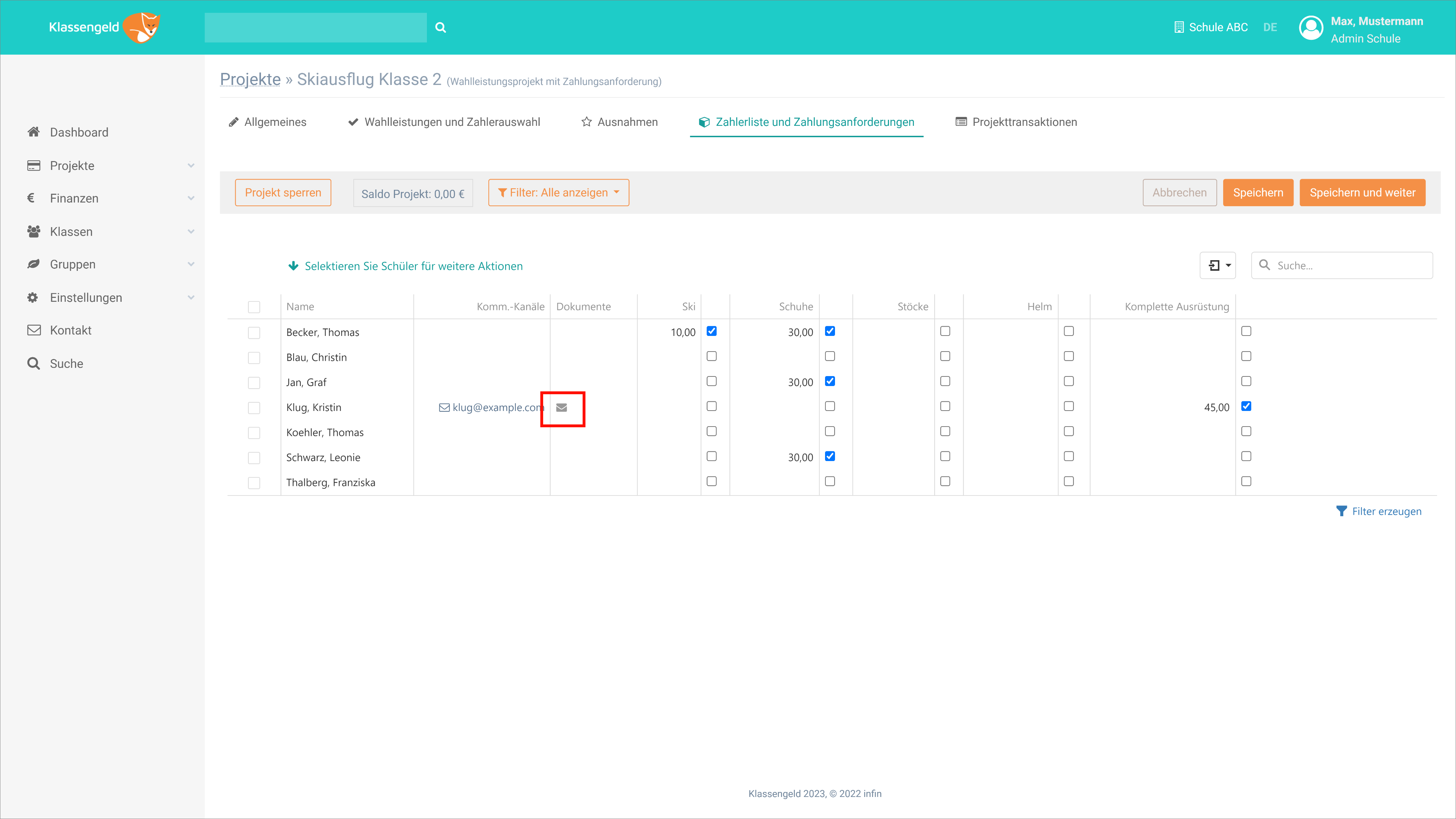This screenshot has height=819, width=1456.
Task: Click into the header search field
Action: (315, 27)
